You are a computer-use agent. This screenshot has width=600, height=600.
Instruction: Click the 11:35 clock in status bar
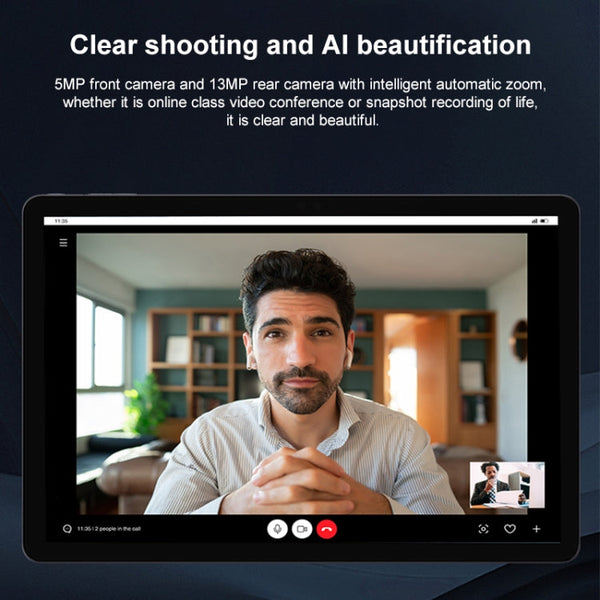pos(61,220)
